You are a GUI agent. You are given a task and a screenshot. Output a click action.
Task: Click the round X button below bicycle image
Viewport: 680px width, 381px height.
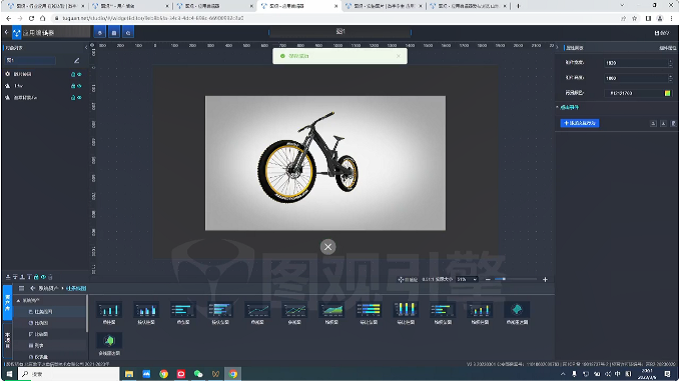pyautogui.click(x=328, y=247)
